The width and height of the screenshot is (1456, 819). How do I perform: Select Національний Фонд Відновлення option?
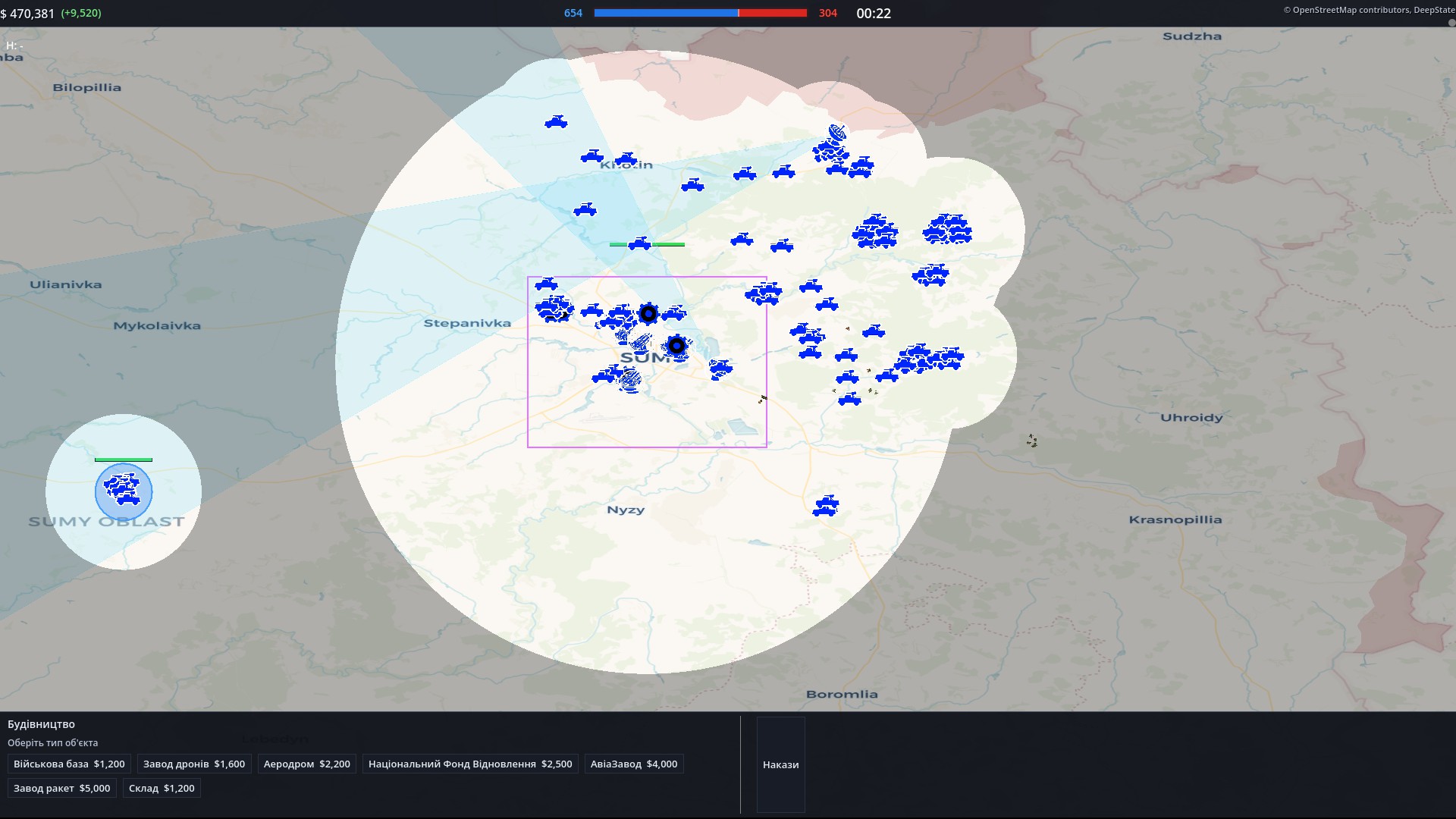click(470, 764)
